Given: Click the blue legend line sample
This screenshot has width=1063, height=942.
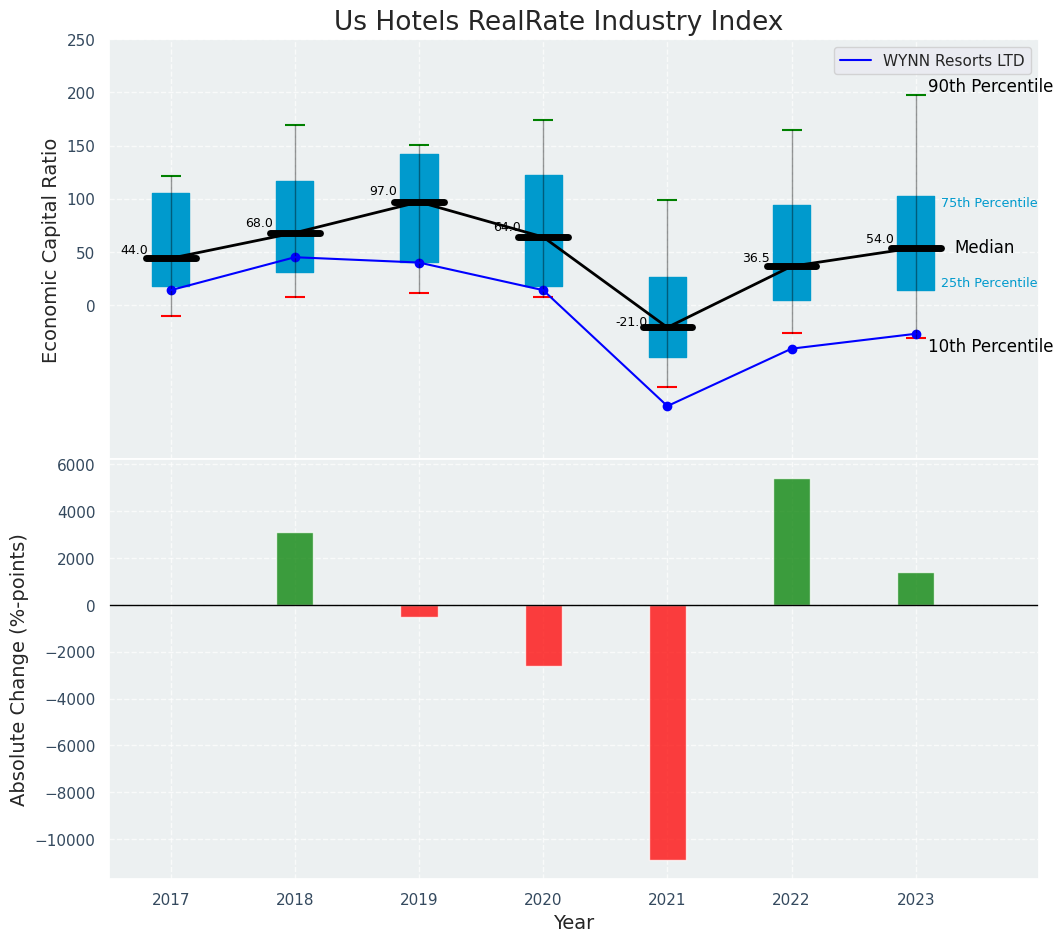Looking at the screenshot, I should coord(857,61).
